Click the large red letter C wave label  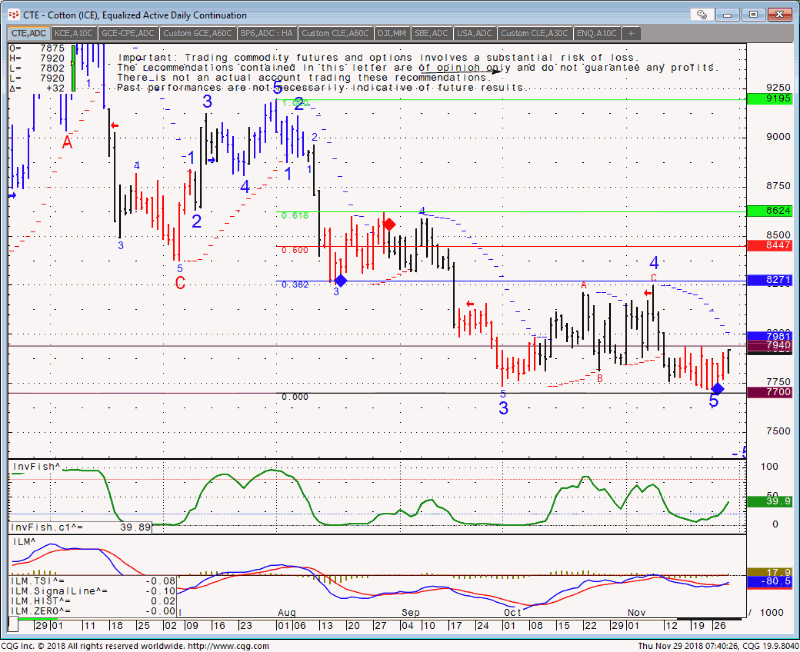pos(180,283)
